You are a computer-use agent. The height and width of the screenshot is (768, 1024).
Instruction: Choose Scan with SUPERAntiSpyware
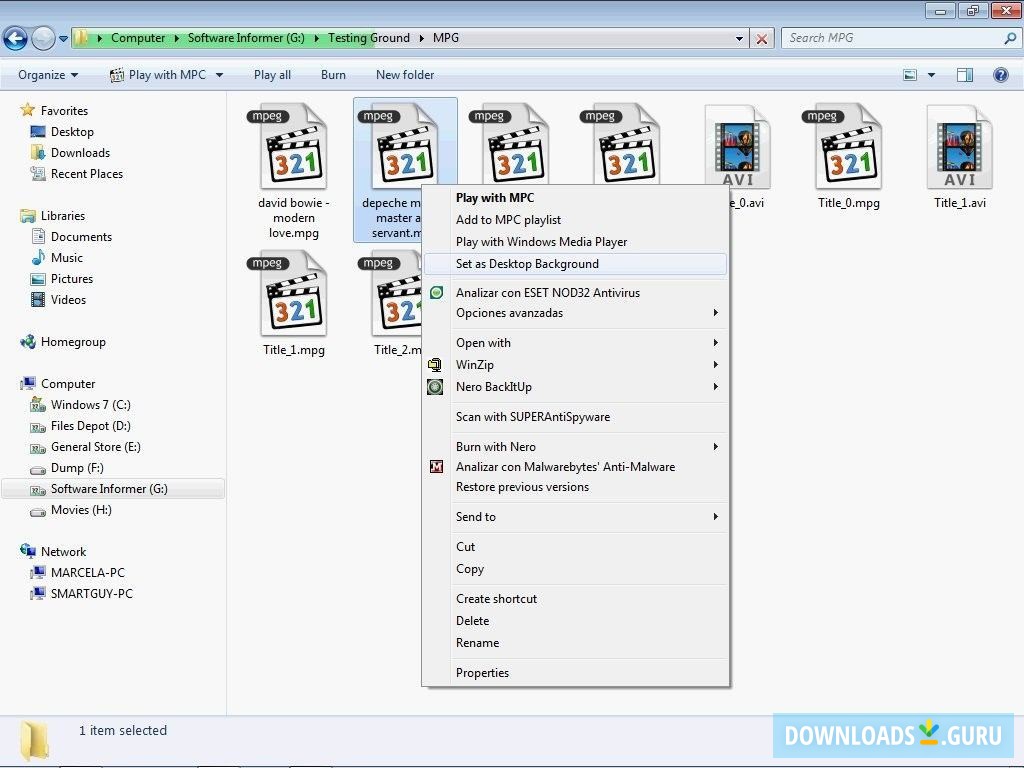[x=575, y=417]
